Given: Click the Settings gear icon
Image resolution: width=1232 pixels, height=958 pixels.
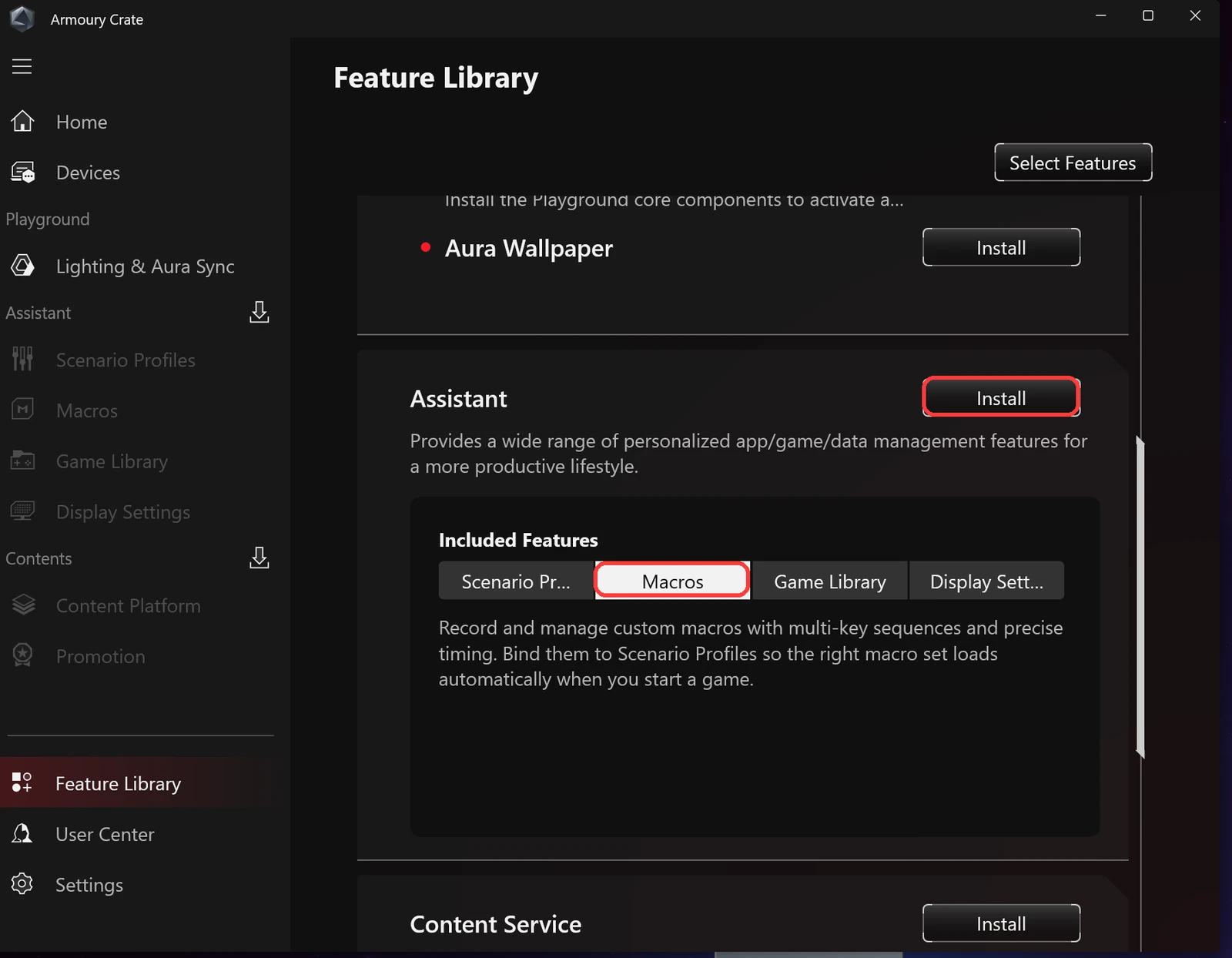Looking at the screenshot, I should 22,884.
